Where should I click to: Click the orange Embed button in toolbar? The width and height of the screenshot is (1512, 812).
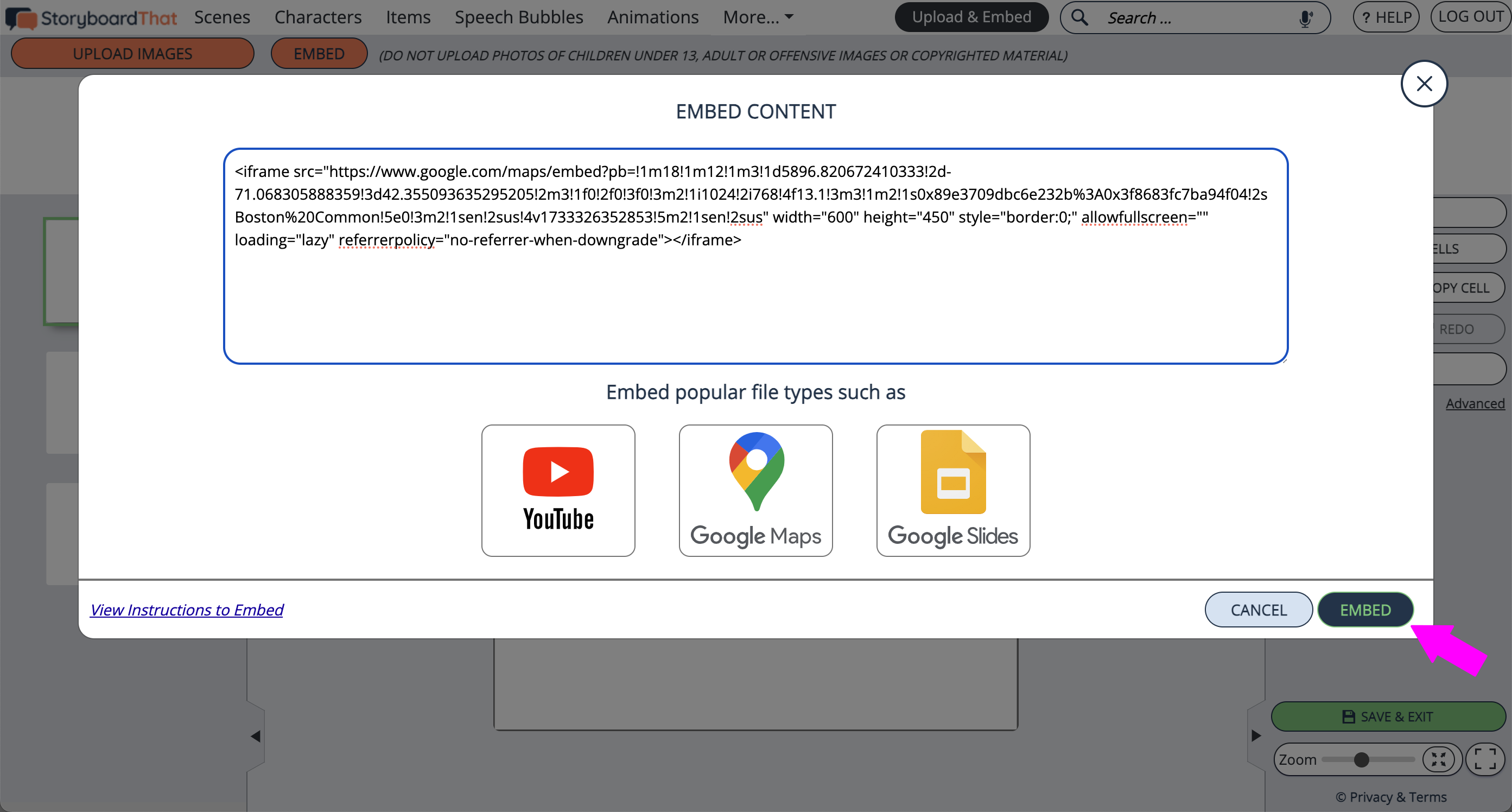click(x=319, y=53)
